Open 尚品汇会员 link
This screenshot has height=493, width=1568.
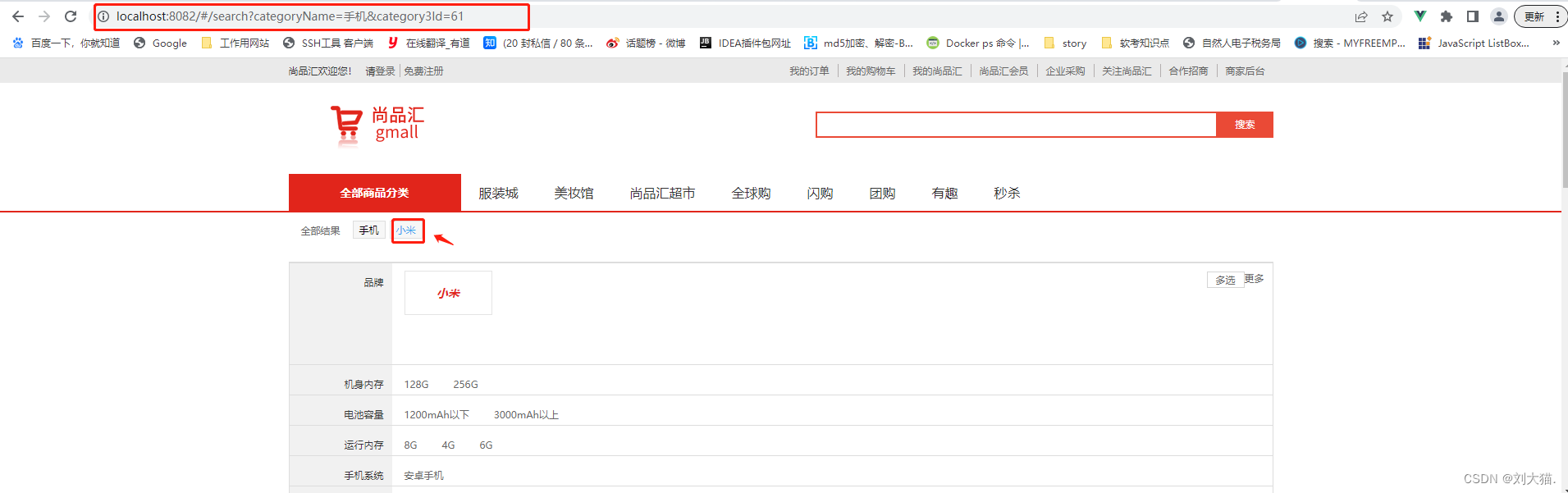(x=1003, y=71)
